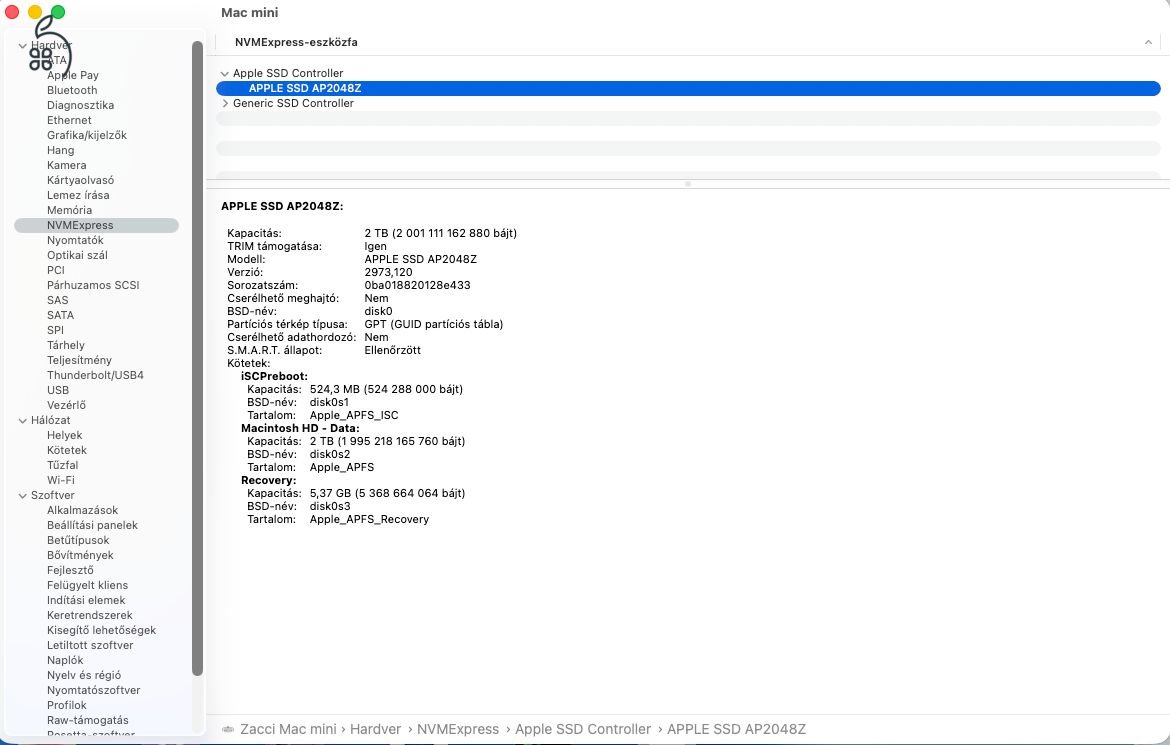The image size is (1170, 745).
Task: Open Memória in the sidebar
Action: click(x=69, y=210)
